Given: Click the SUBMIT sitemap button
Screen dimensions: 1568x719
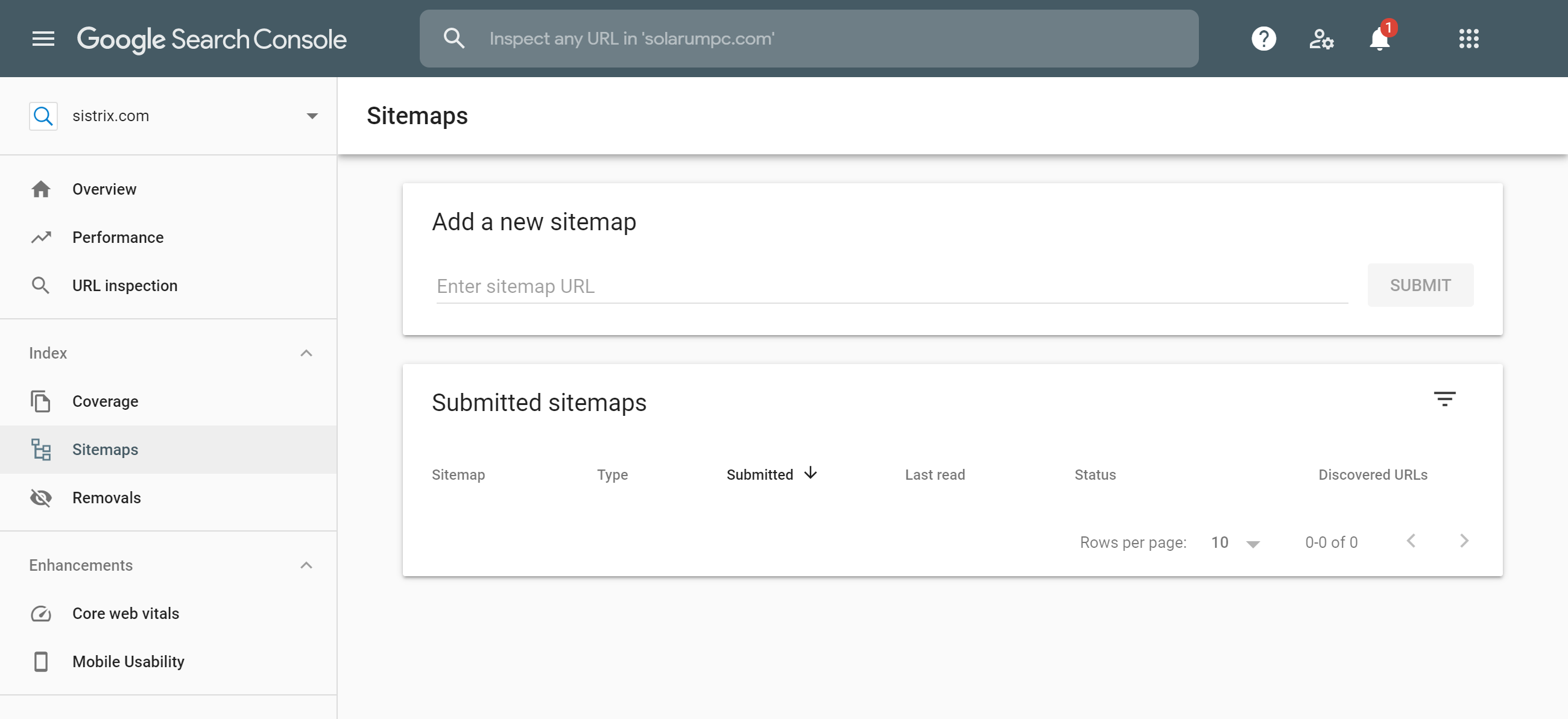Looking at the screenshot, I should tap(1420, 285).
